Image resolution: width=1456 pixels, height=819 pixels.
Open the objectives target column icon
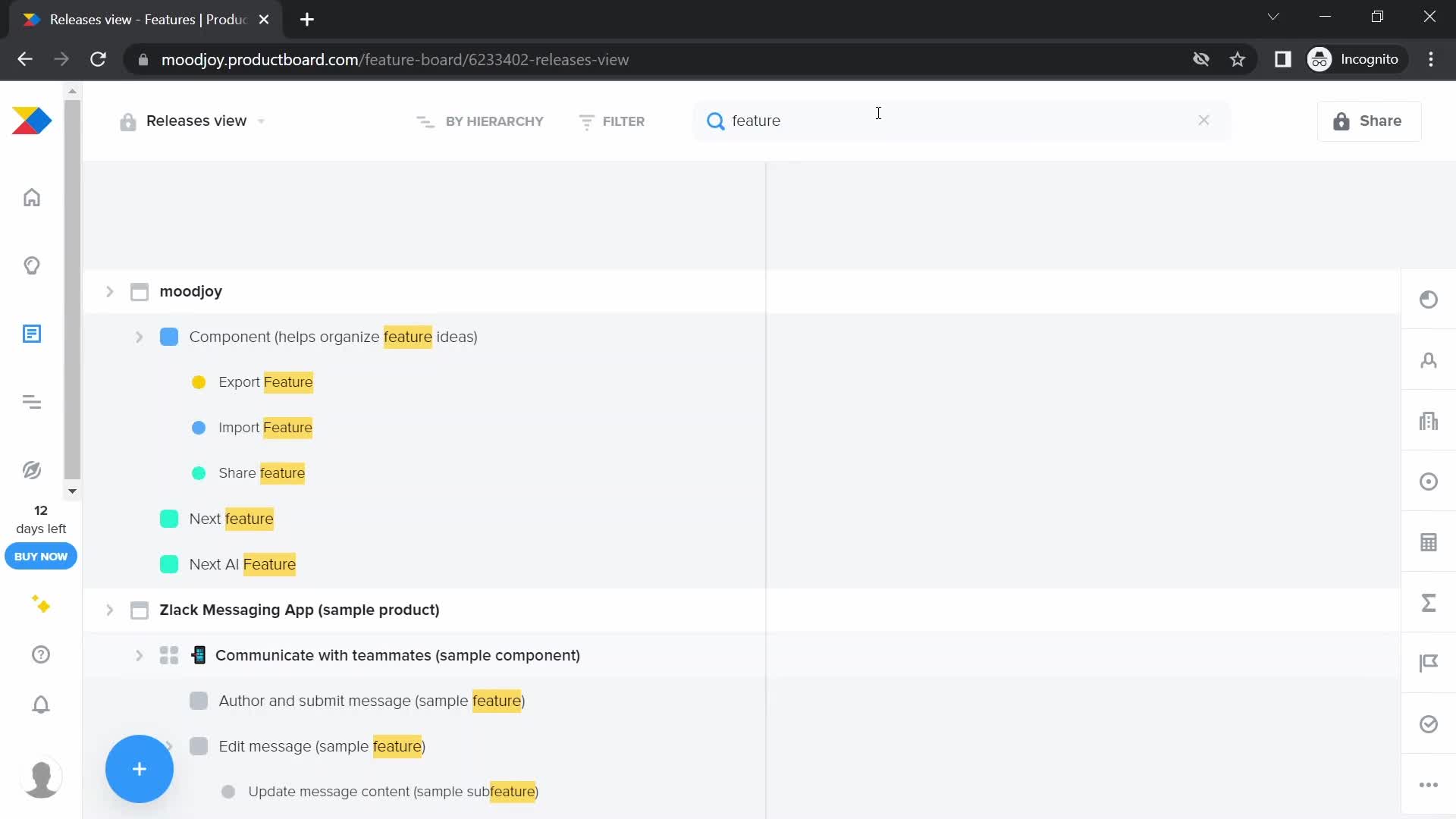pyautogui.click(x=1429, y=482)
